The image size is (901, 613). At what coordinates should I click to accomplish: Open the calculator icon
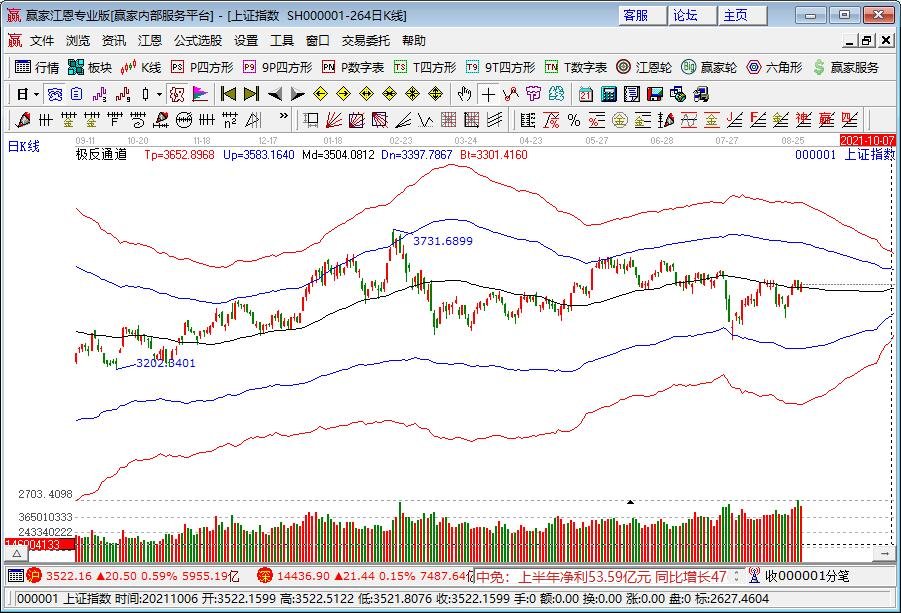coord(609,94)
